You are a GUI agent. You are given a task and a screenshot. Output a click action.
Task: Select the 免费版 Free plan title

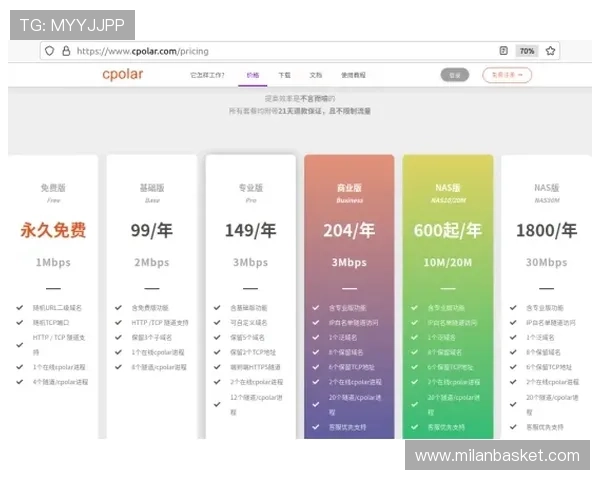(x=53, y=188)
